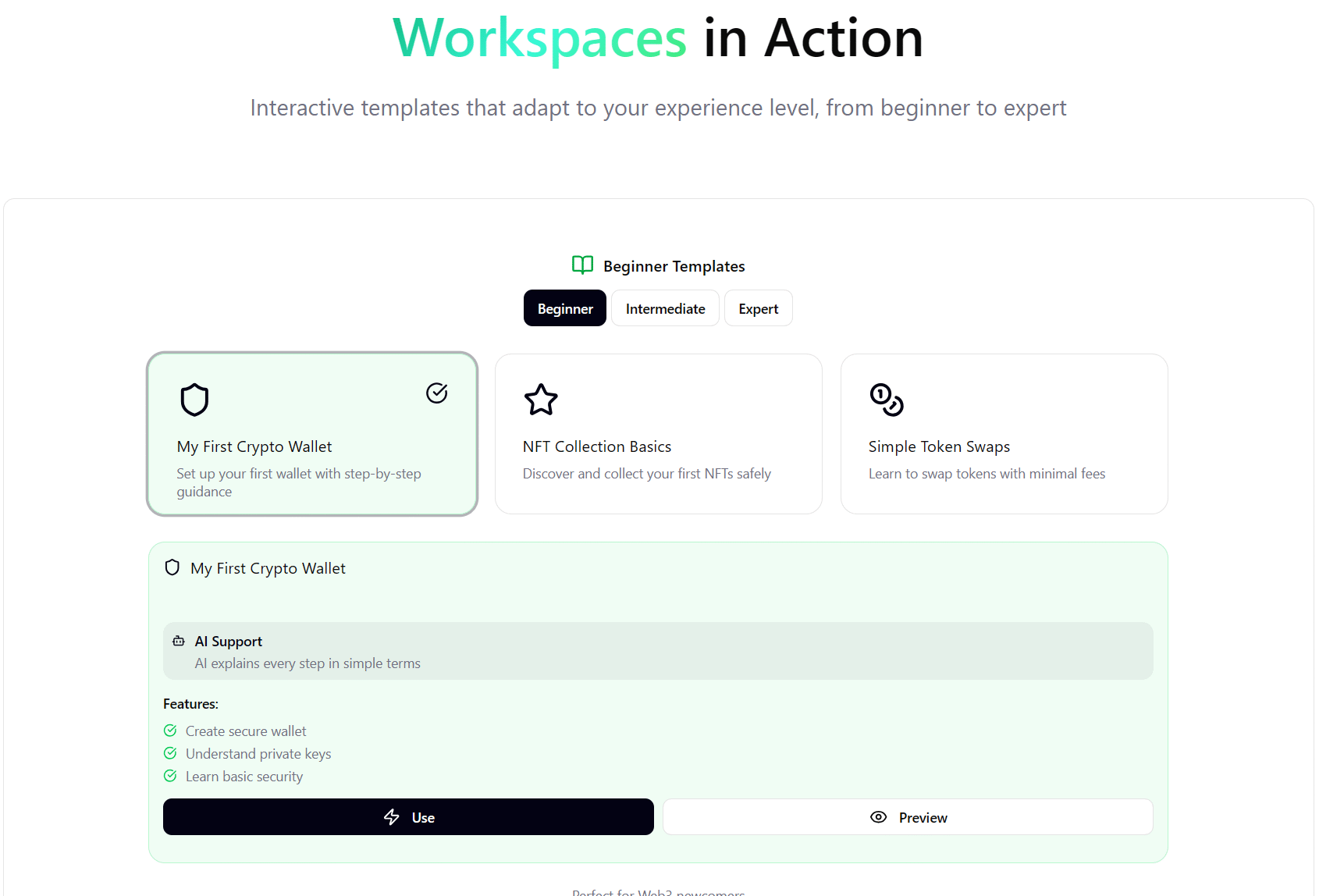
Task: Click check icon beside Understand private keys
Action: 170,753
